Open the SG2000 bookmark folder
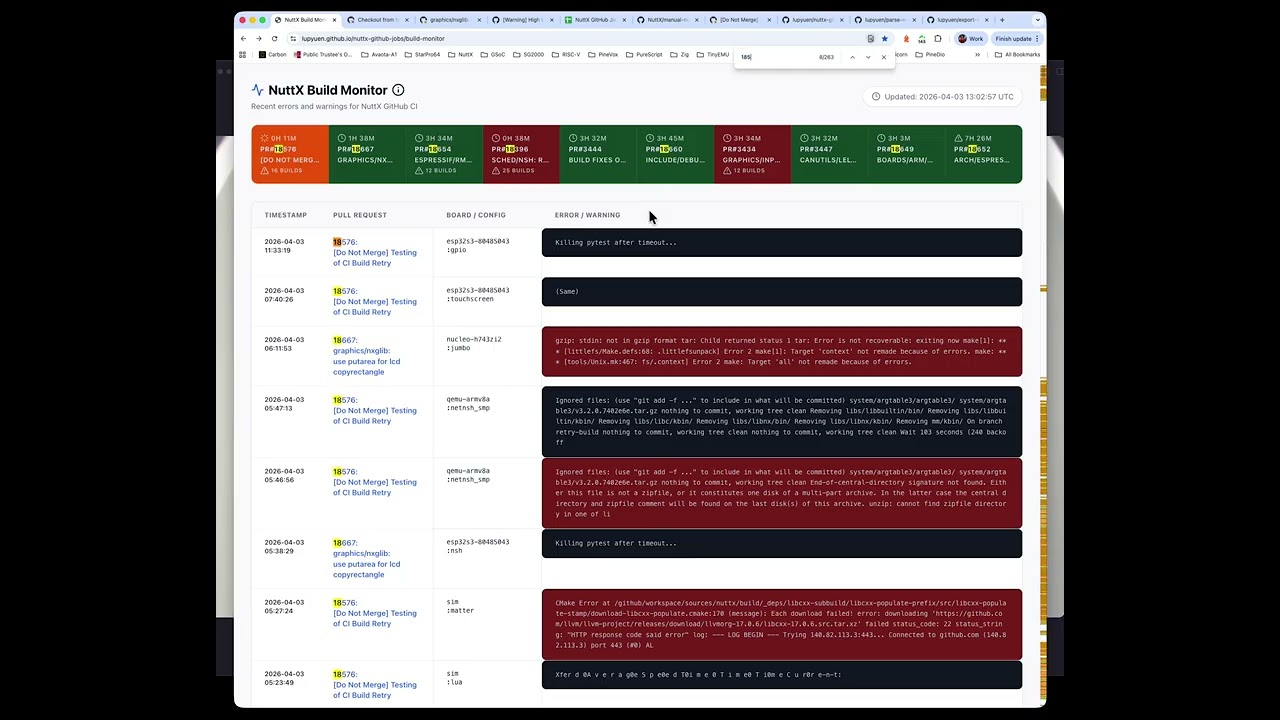This screenshot has height=720, width=1280. [x=528, y=55]
